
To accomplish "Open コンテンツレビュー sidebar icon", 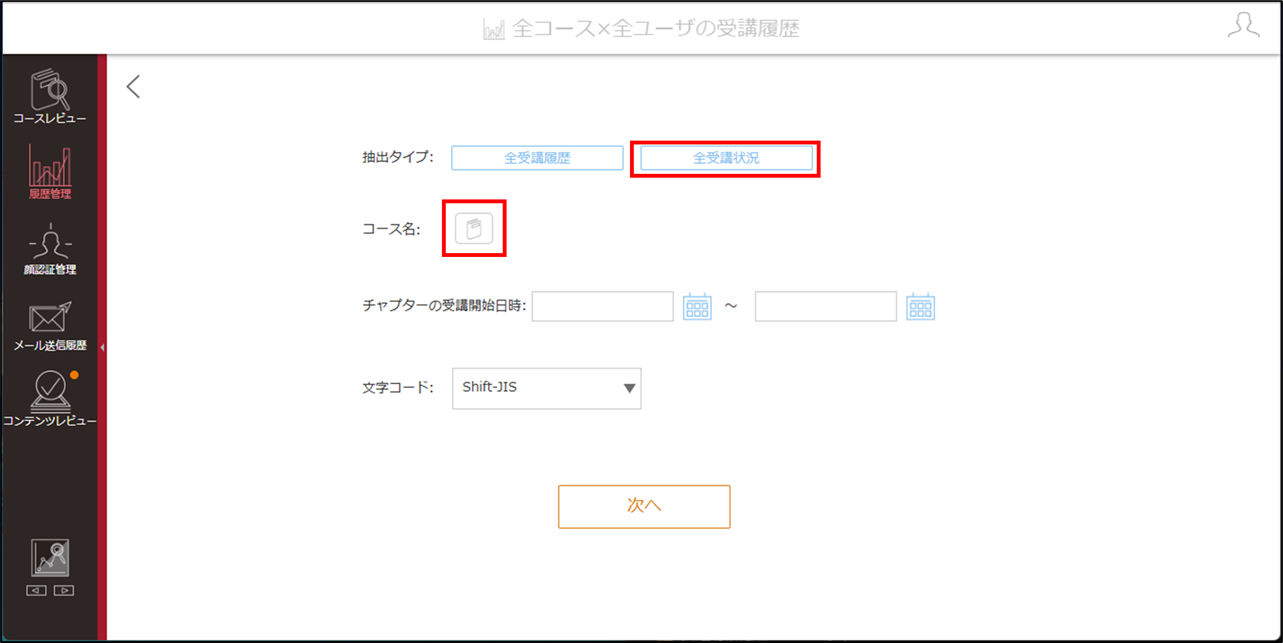I will coord(49,399).
